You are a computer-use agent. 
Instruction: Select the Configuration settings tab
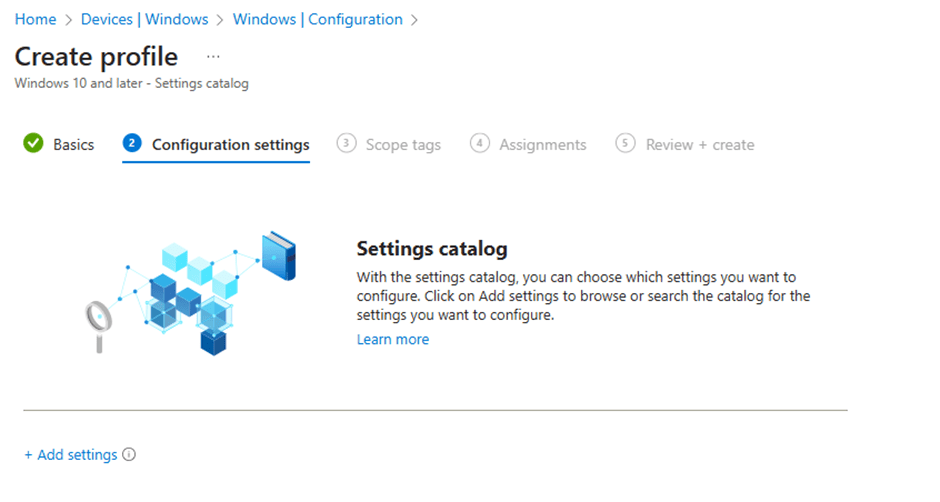230,145
